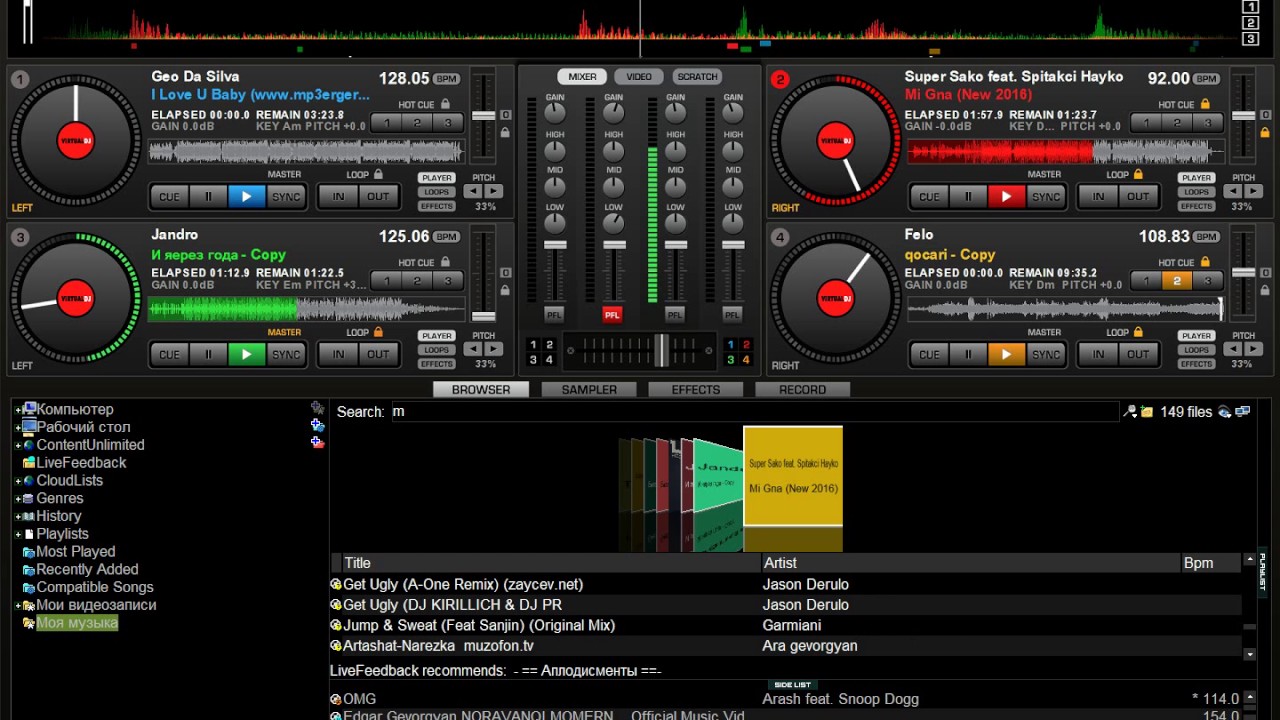Select Jump & Sweat (Feat Sanjin) track row

pyautogui.click(x=786, y=626)
